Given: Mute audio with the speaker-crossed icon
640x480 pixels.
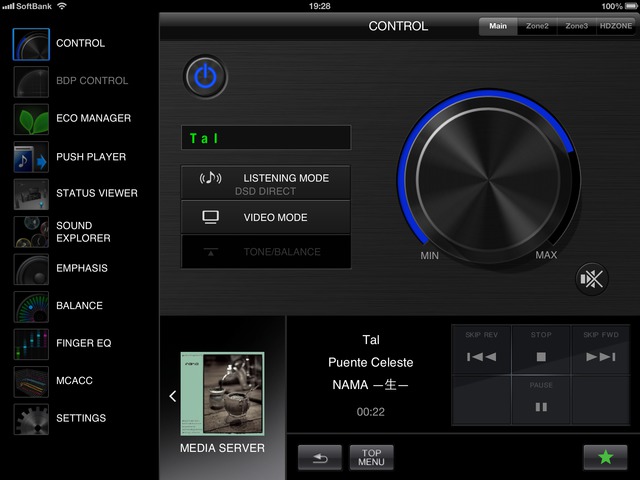Looking at the screenshot, I should 591,279.
